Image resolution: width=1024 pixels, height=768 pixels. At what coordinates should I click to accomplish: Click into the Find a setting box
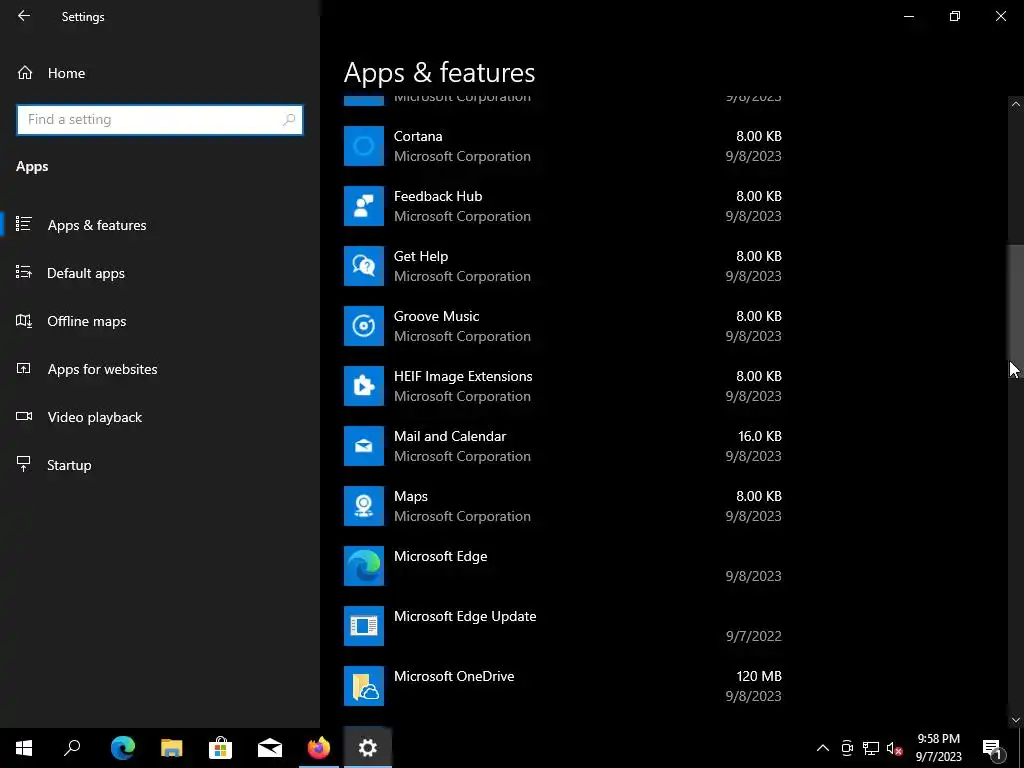[160, 120]
